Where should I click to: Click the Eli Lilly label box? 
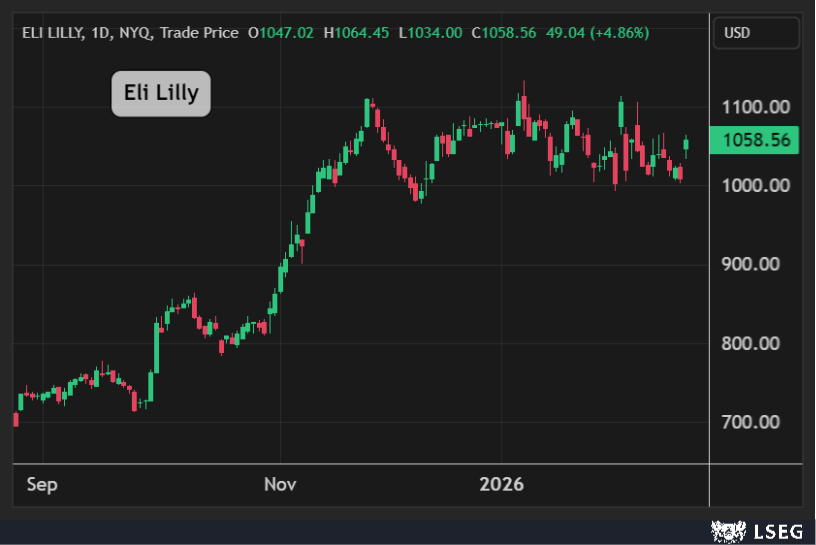click(161, 94)
